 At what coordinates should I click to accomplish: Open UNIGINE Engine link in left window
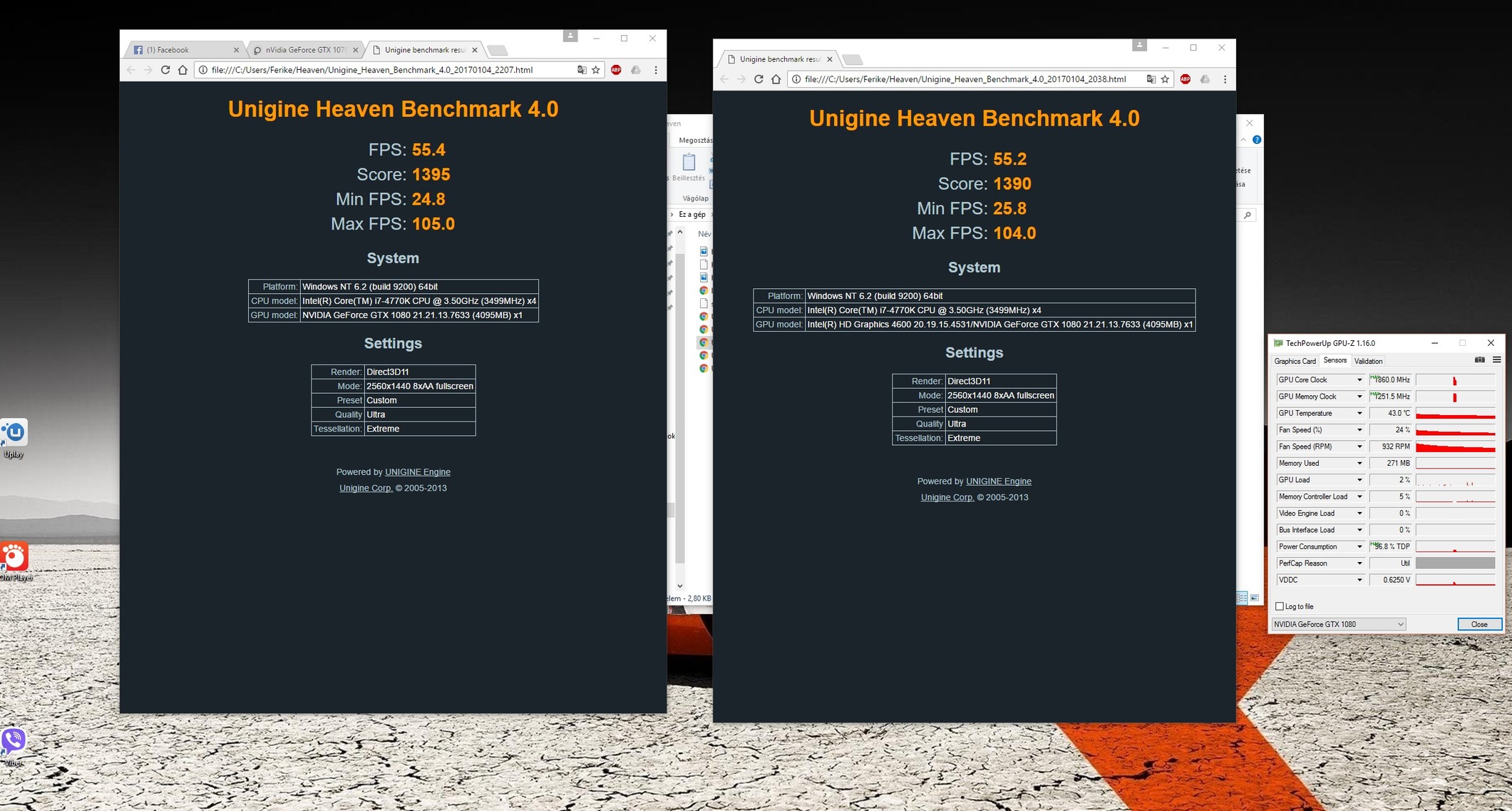coord(418,472)
